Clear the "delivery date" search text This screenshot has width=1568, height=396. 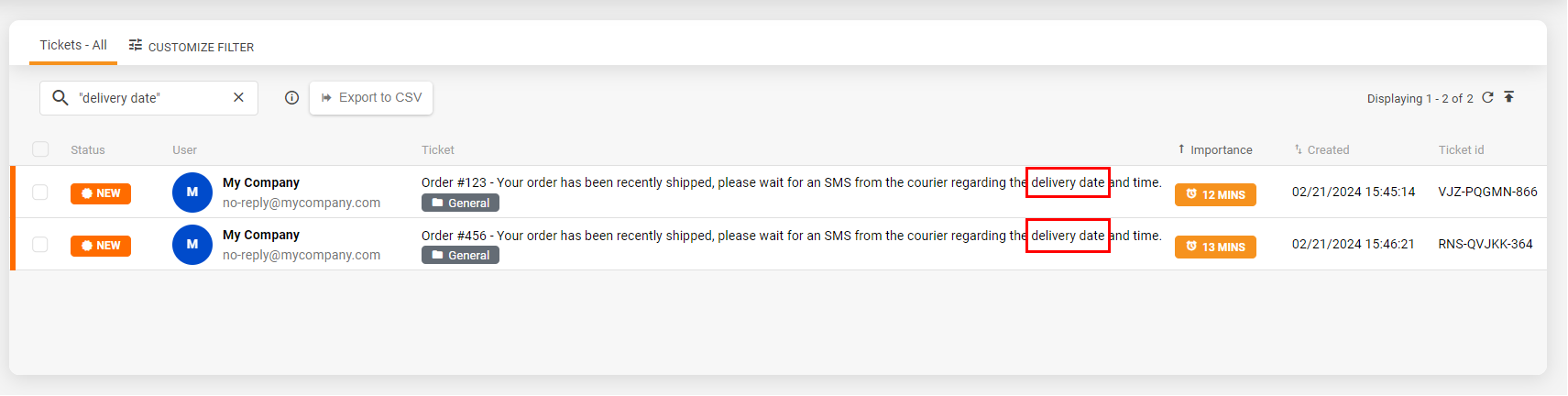point(238,98)
